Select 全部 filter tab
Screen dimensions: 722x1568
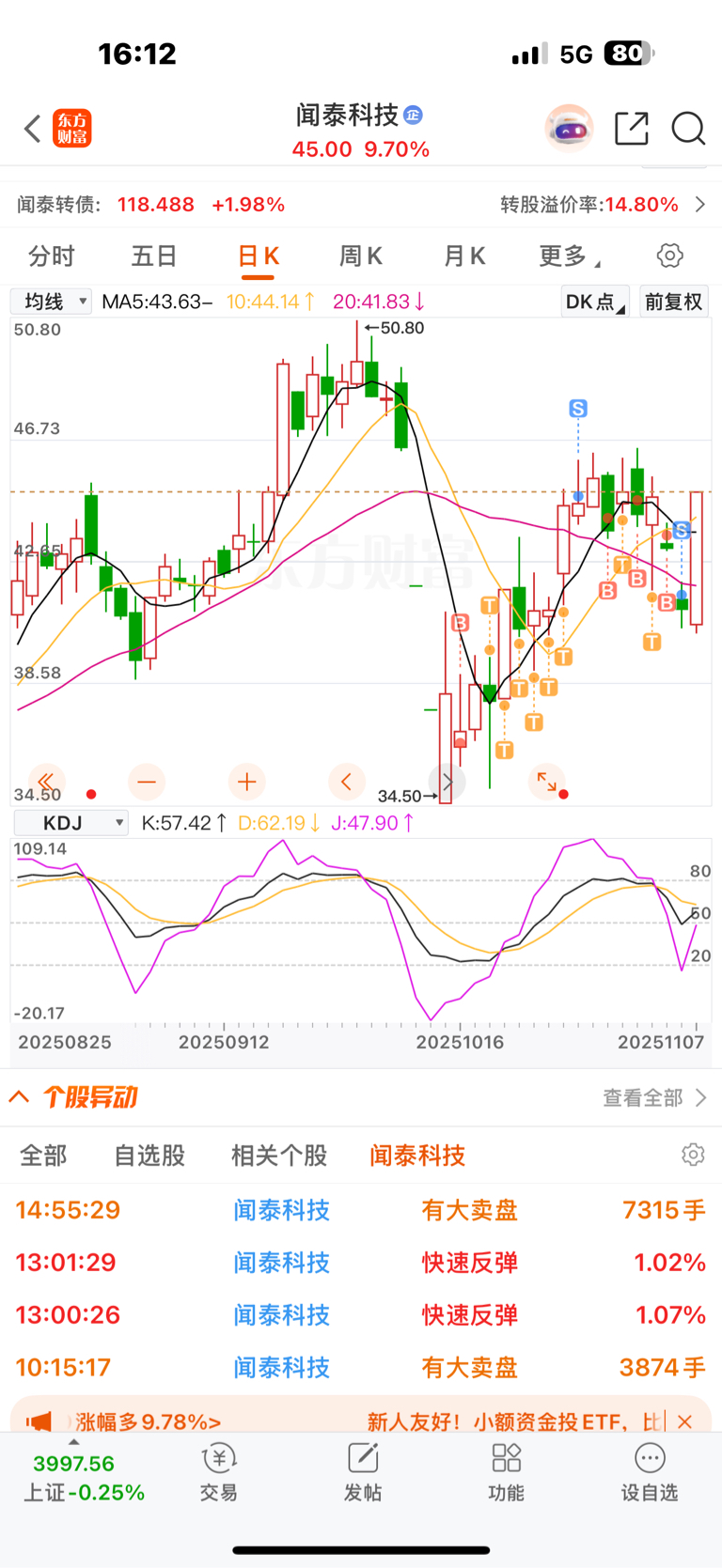(x=43, y=1156)
